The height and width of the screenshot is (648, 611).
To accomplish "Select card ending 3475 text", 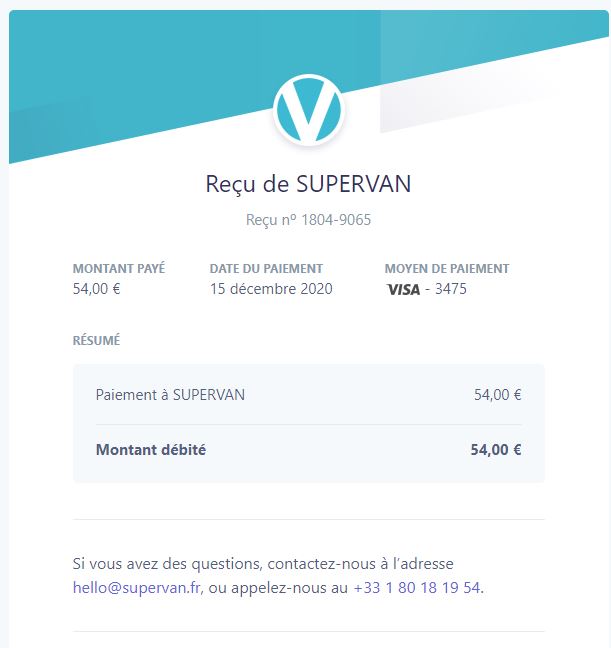I will click(451, 288).
